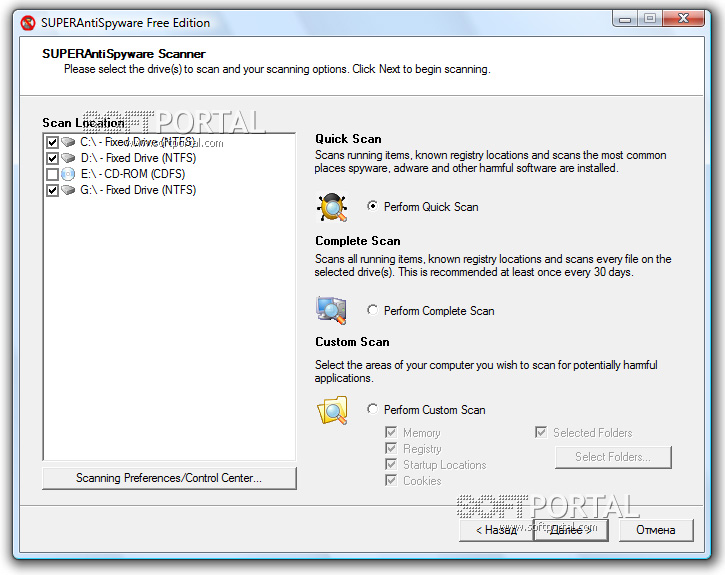Click the Complete Scan computer icon

tap(331, 310)
